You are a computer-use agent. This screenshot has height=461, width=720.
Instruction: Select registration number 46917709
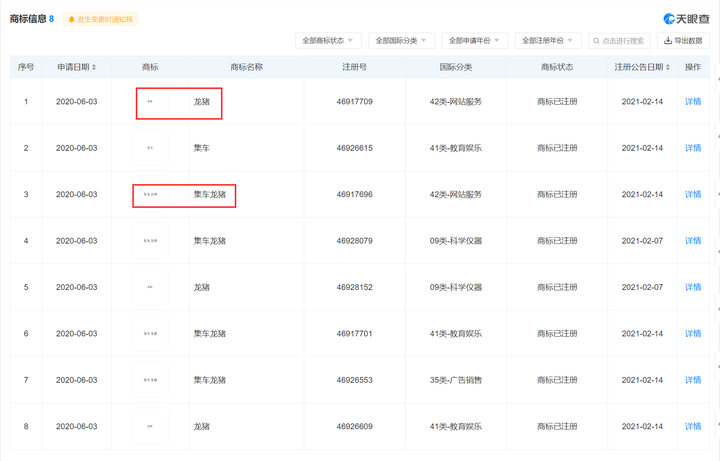tap(354, 101)
